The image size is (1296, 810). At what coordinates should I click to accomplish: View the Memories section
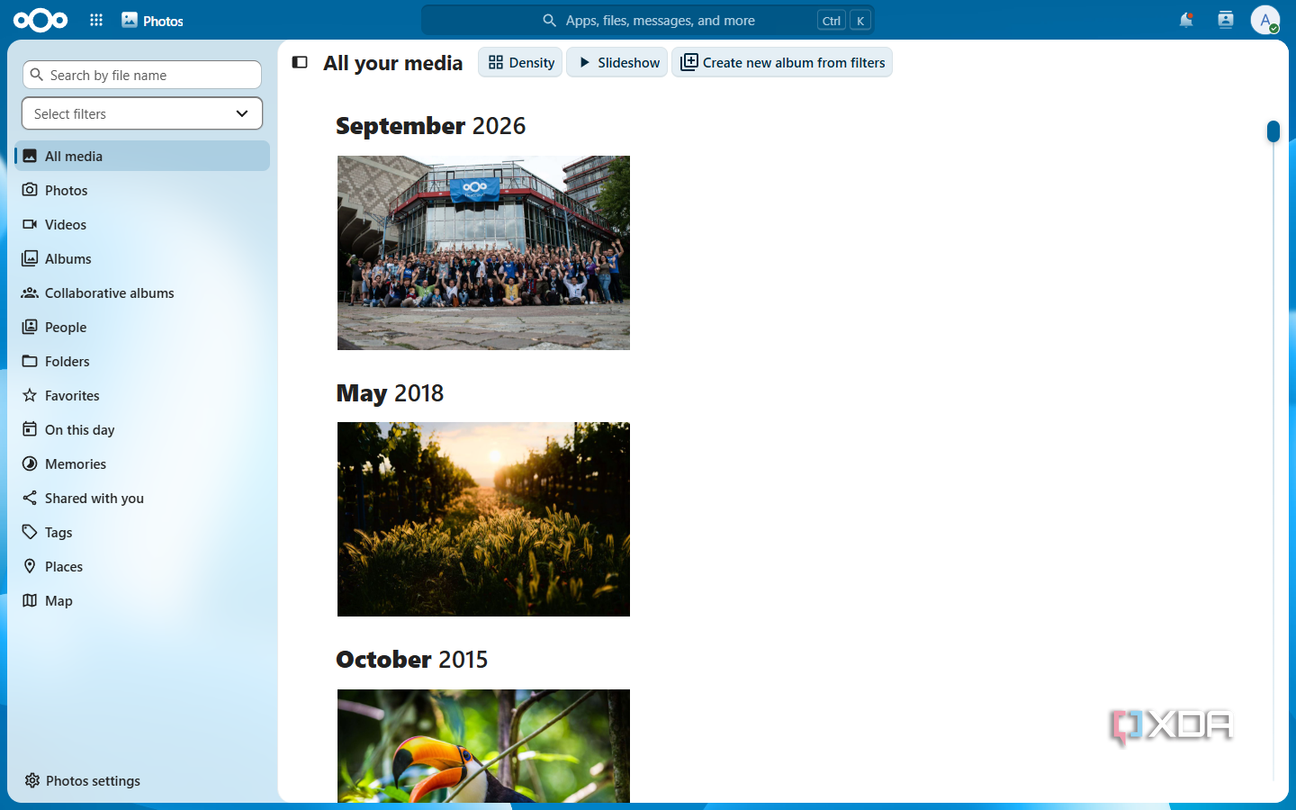[x=142, y=464]
